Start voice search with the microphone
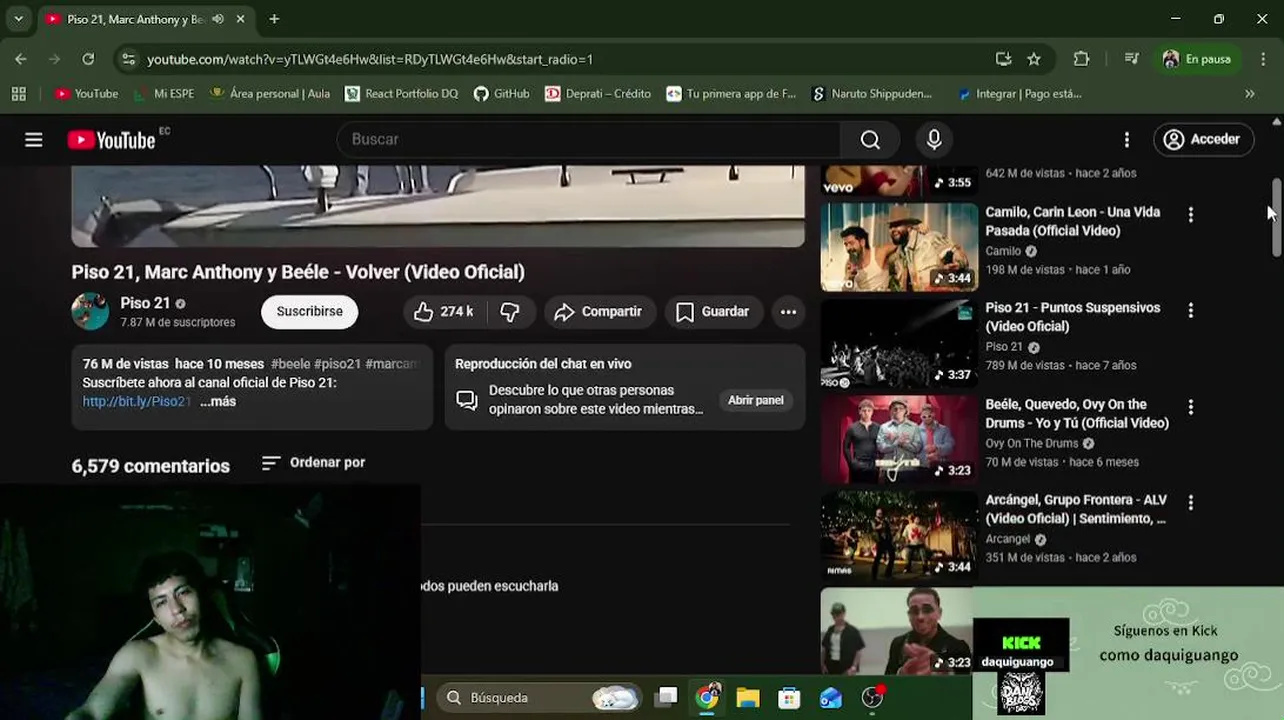 click(934, 140)
